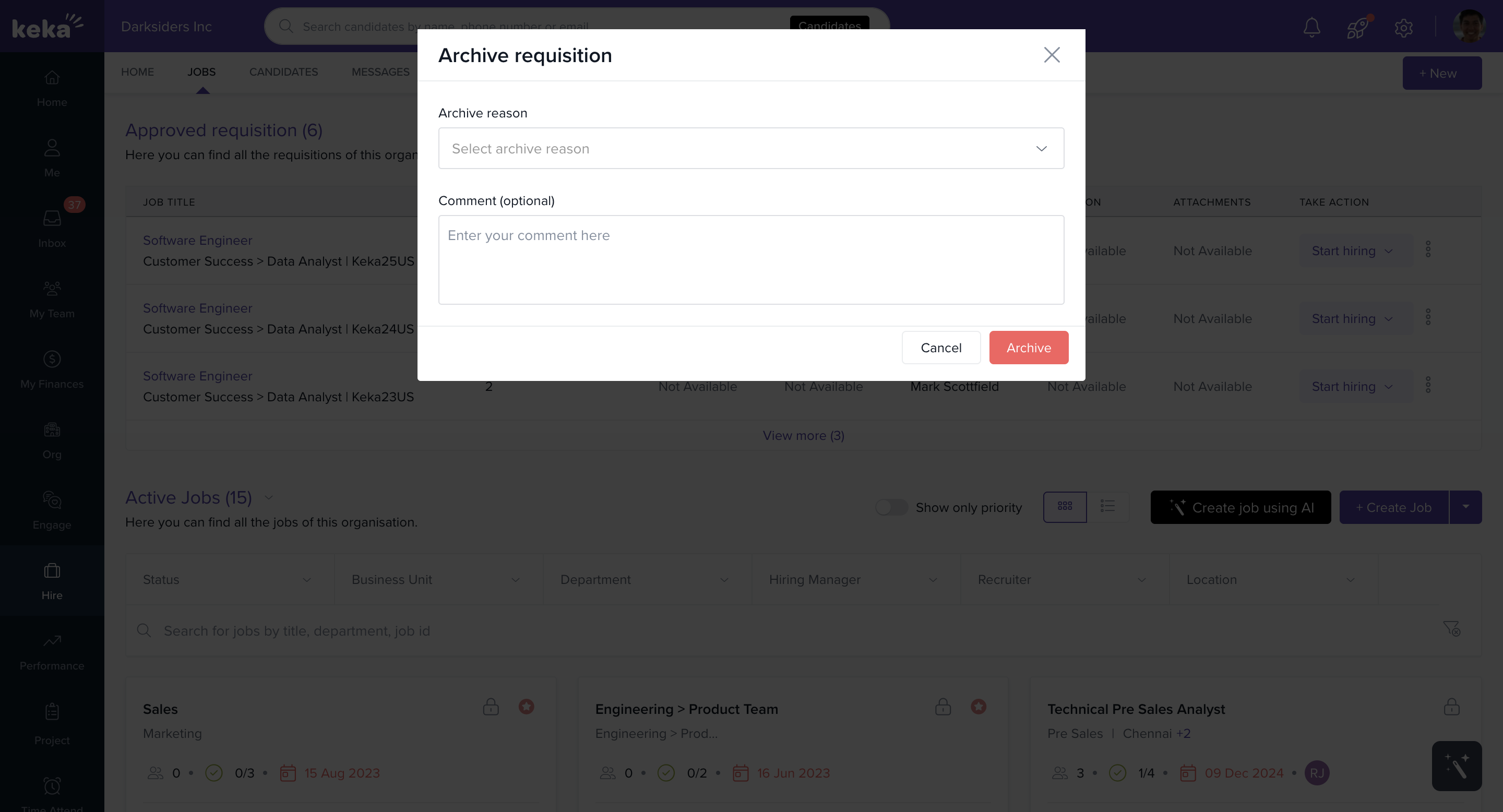Open the HOME tab

[138, 71]
